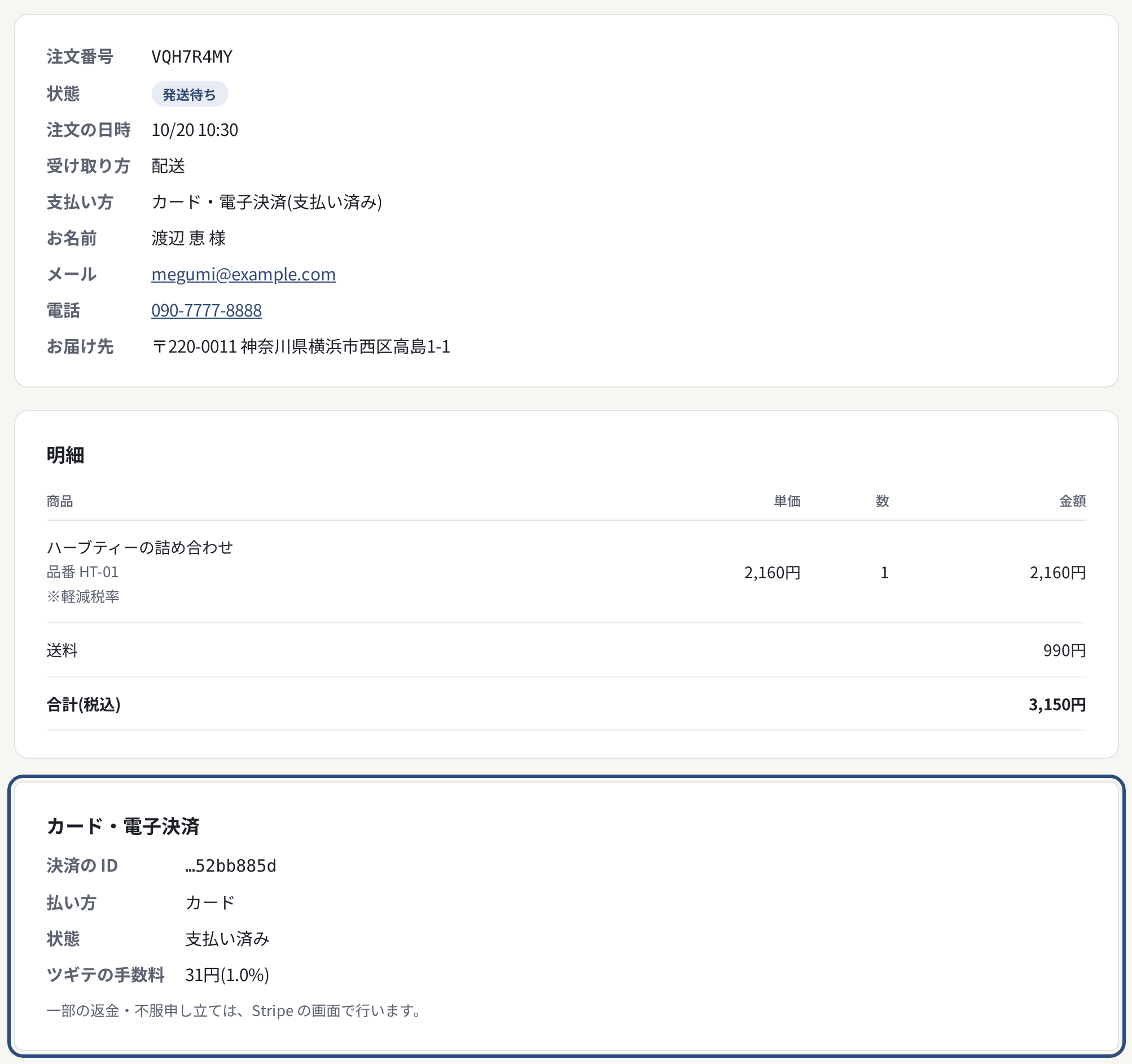Click the 商品 column header
1132x1064 pixels.
(60, 501)
